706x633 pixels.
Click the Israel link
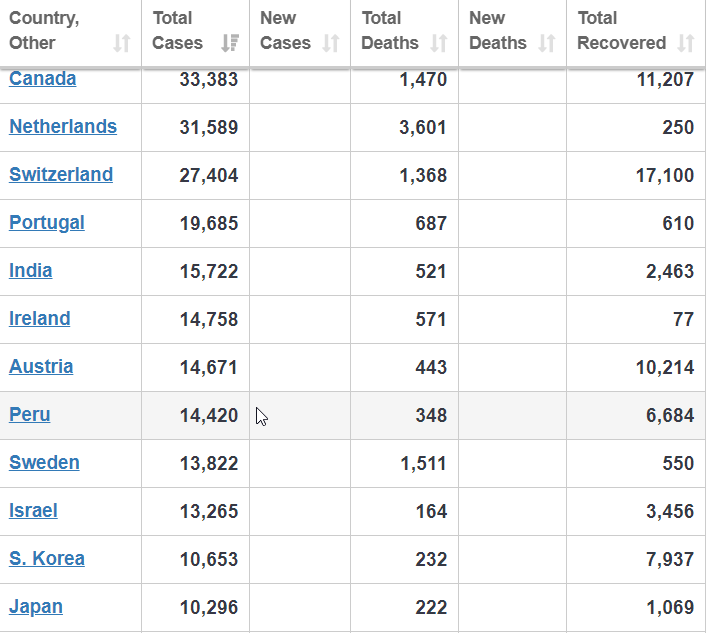(33, 511)
